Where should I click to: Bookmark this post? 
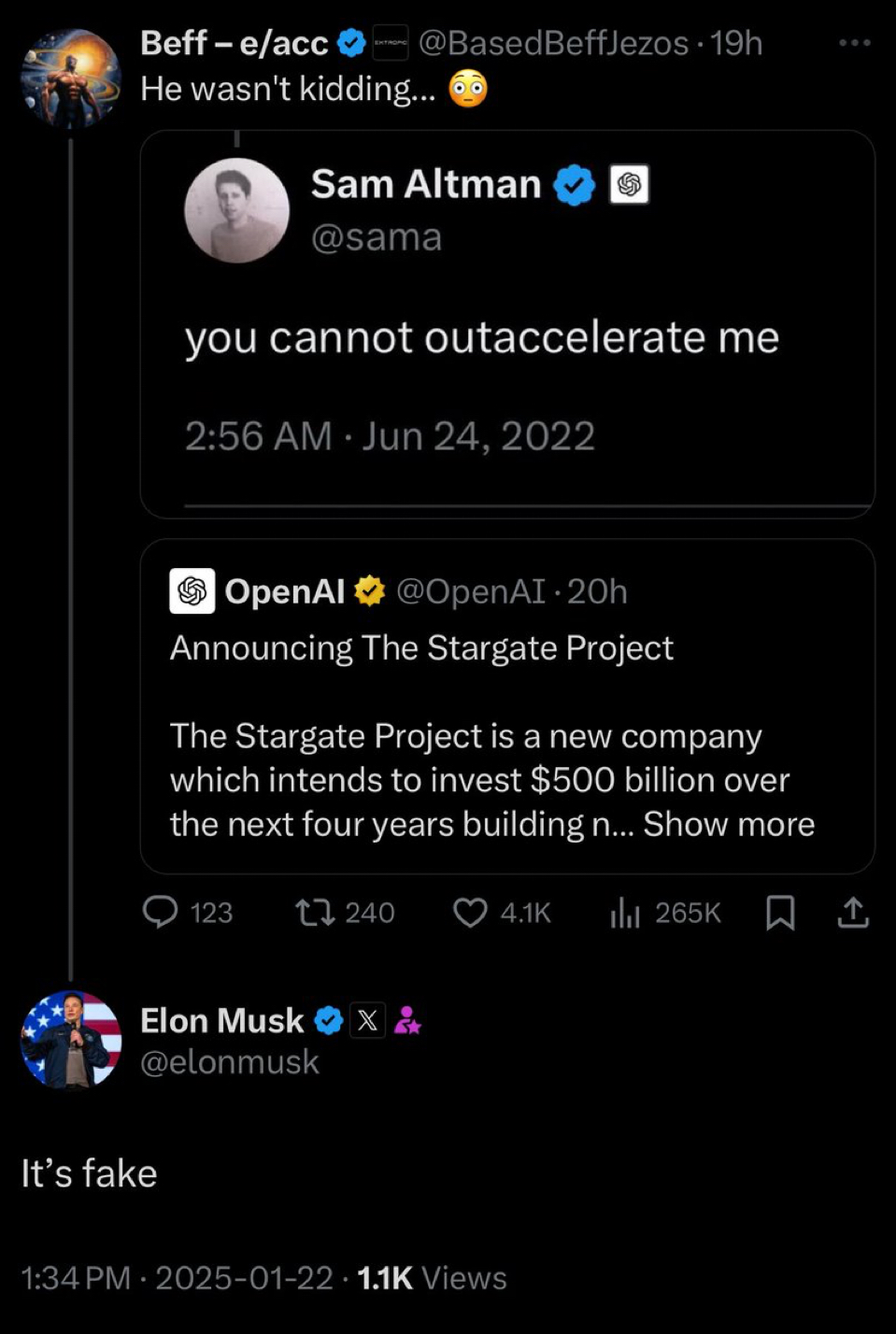click(780, 912)
